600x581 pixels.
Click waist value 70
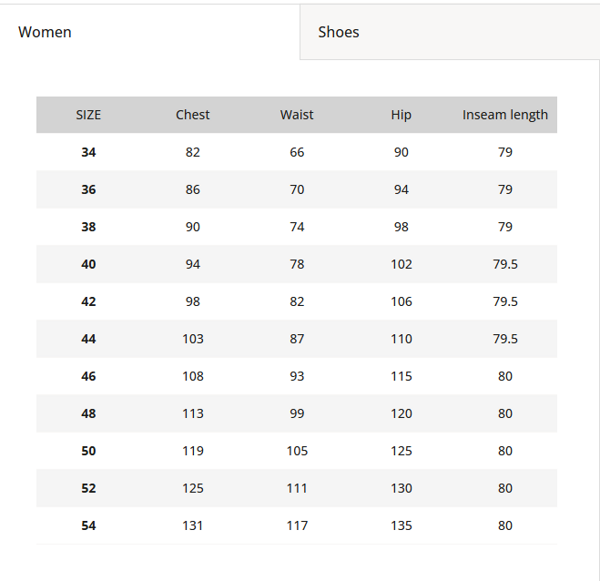297,189
